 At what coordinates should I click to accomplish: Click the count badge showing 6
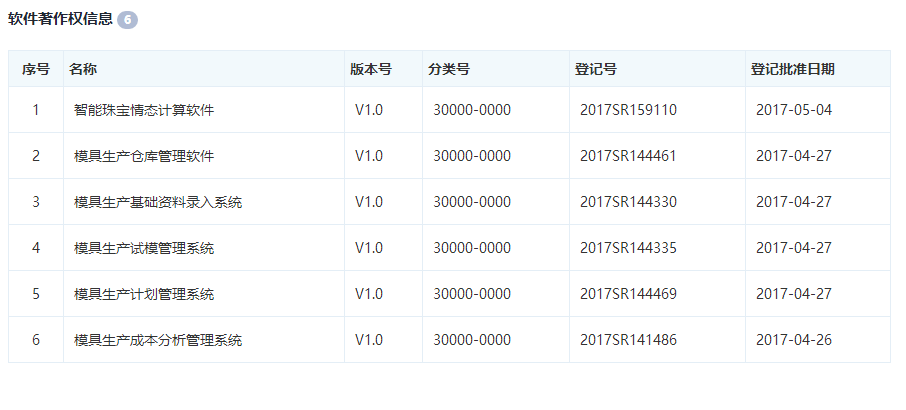127,19
